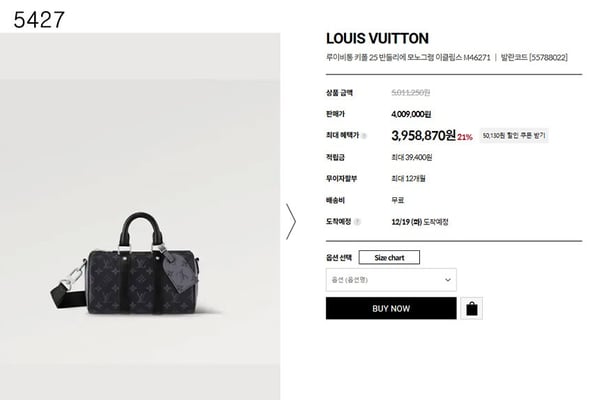Click the 최대 12개월 installment info

click(x=408, y=179)
